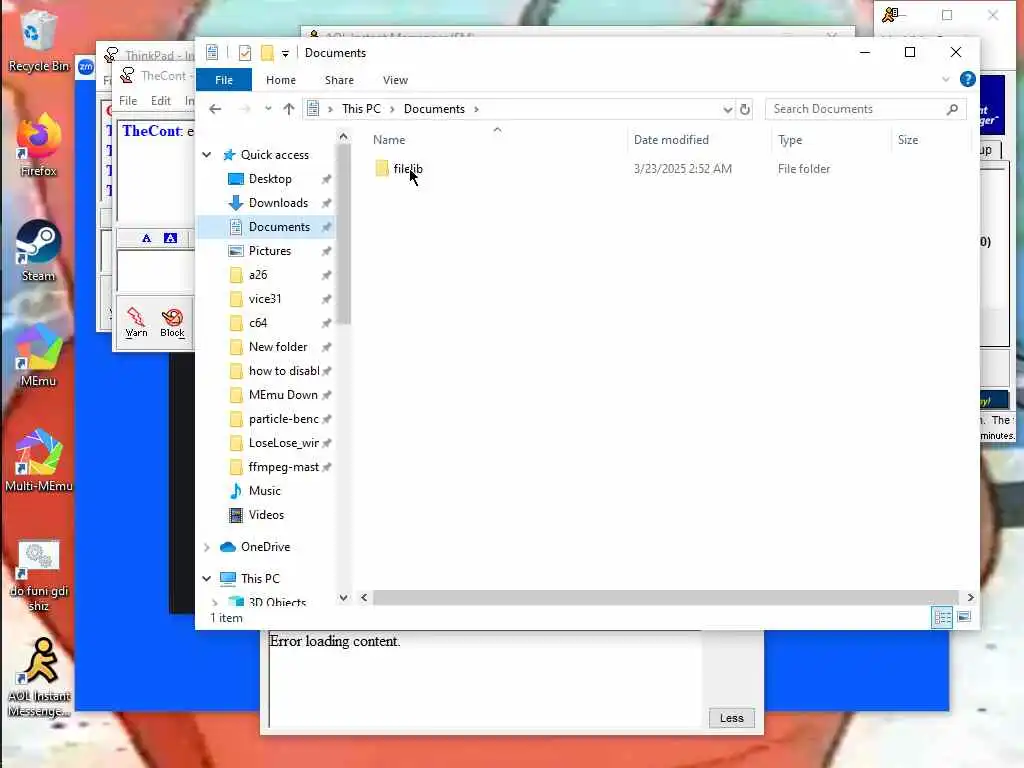Click the Less button below error message
Viewport: 1024px width, 768px height.
coord(731,718)
